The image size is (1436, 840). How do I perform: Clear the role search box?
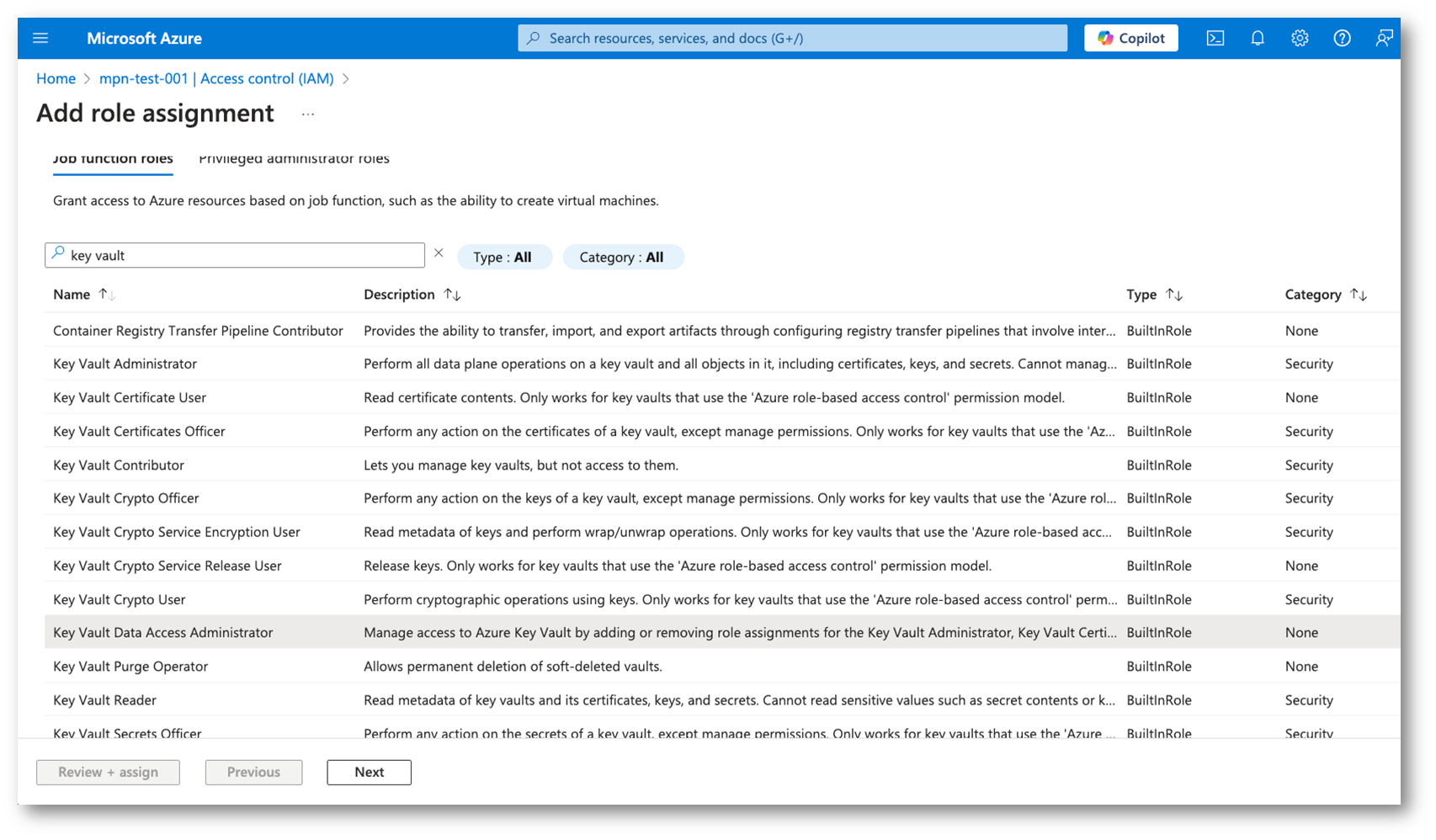coord(439,253)
